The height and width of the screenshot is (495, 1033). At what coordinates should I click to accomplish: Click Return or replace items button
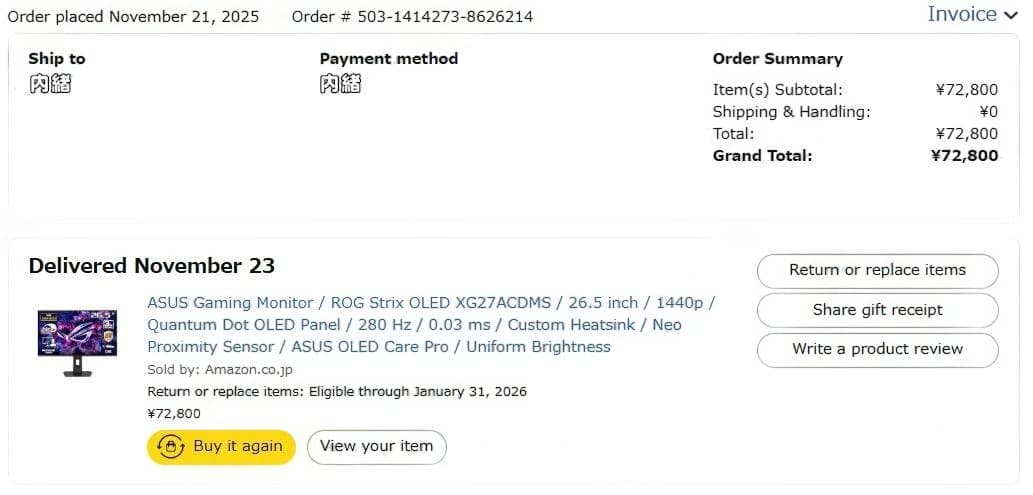[x=877, y=270]
